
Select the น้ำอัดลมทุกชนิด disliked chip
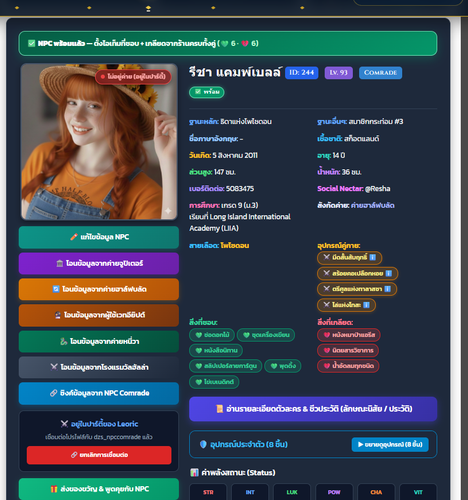click(x=348, y=366)
